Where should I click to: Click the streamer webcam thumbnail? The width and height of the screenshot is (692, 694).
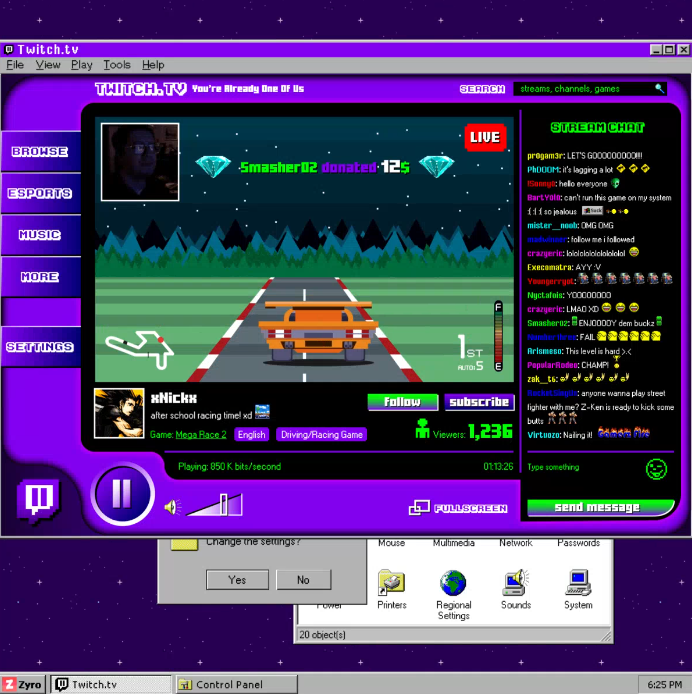click(140, 162)
